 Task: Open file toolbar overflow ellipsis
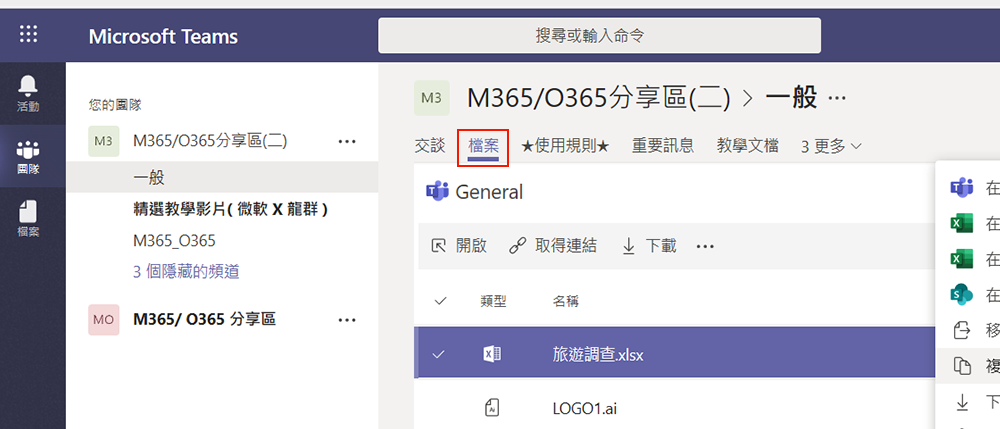click(705, 246)
